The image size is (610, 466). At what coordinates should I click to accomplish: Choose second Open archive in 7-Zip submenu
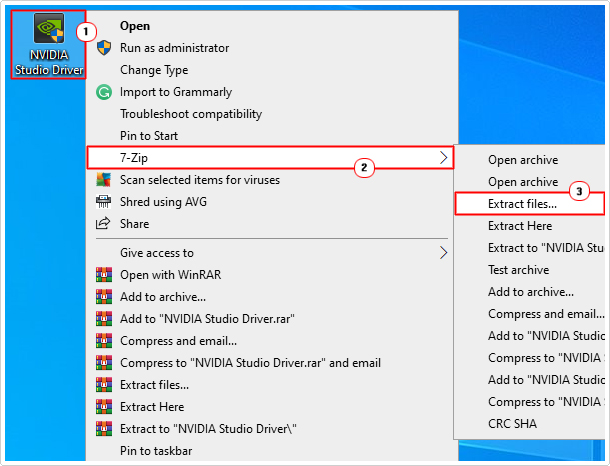(523, 182)
